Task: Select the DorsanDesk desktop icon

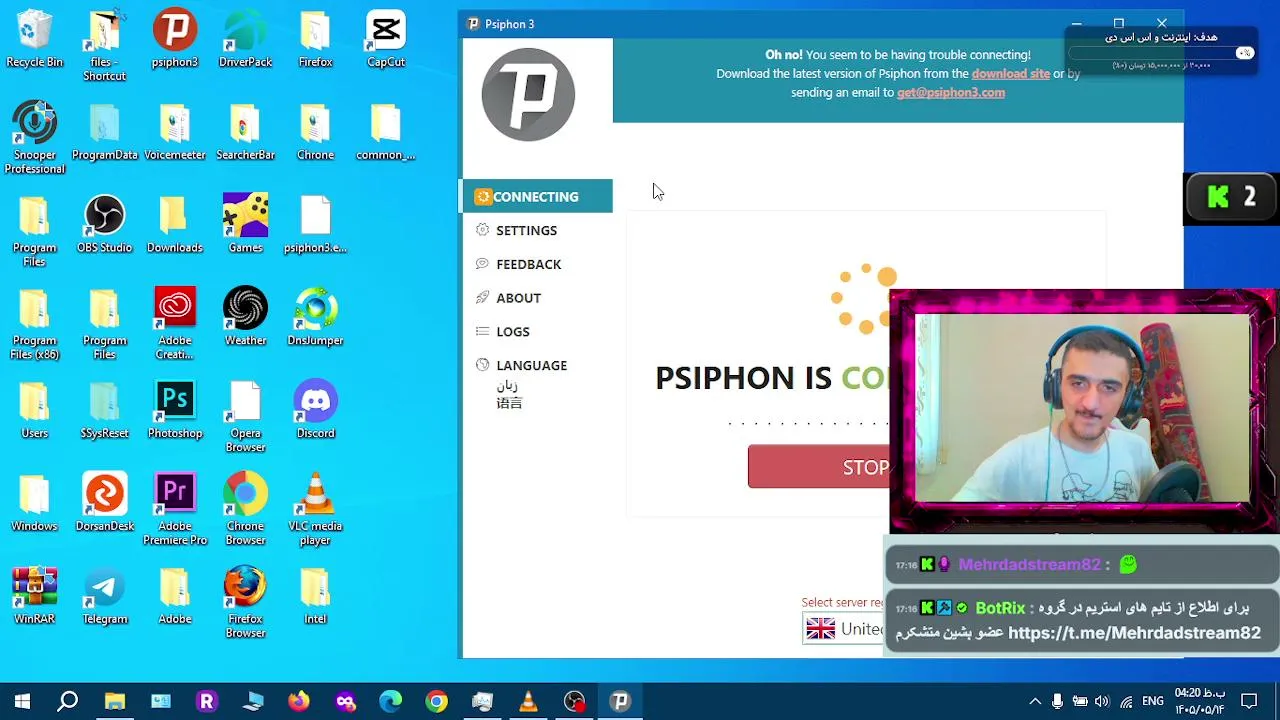Action: (105, 504)
